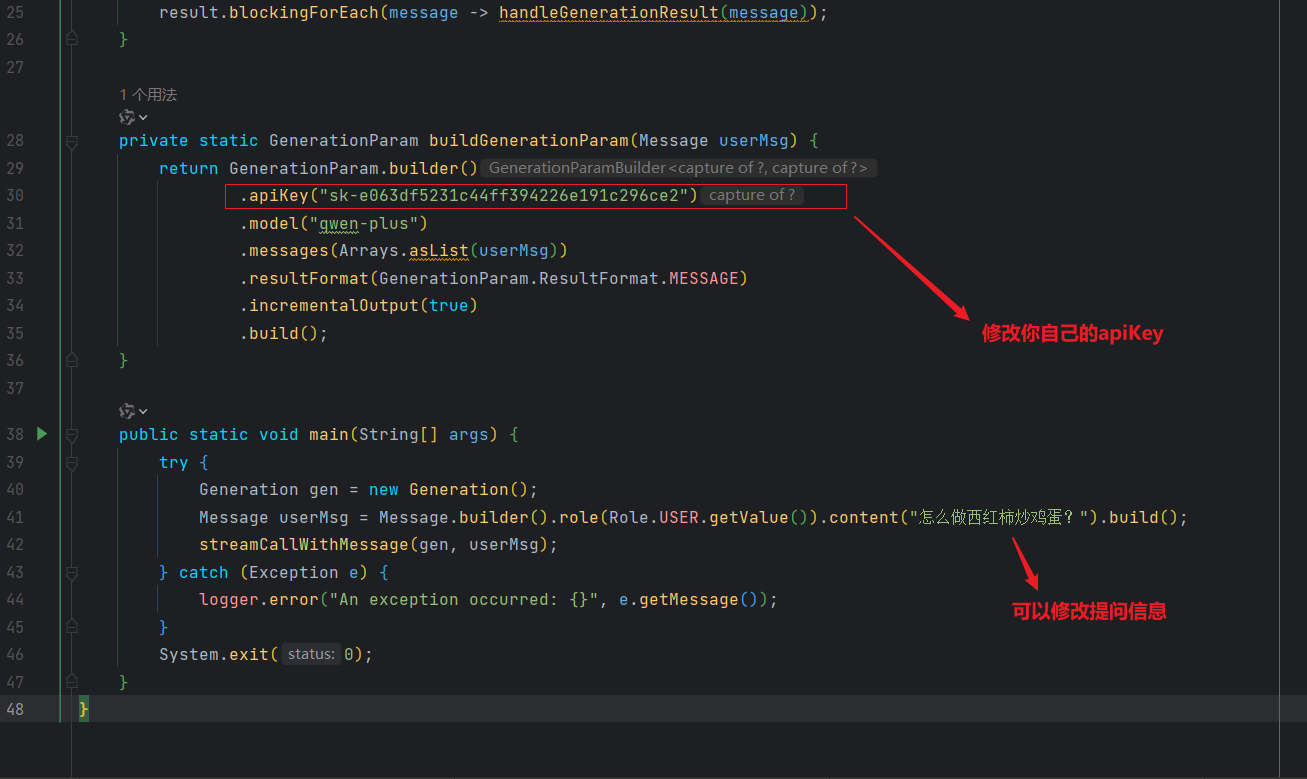Click the 'true' literal in incrementalOutput
Viewport: 1307px width, 779px height.
(x=448, y=305)
